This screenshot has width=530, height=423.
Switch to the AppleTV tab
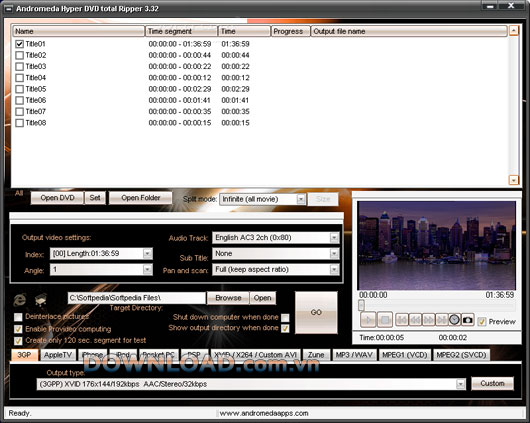pos(58,355)
